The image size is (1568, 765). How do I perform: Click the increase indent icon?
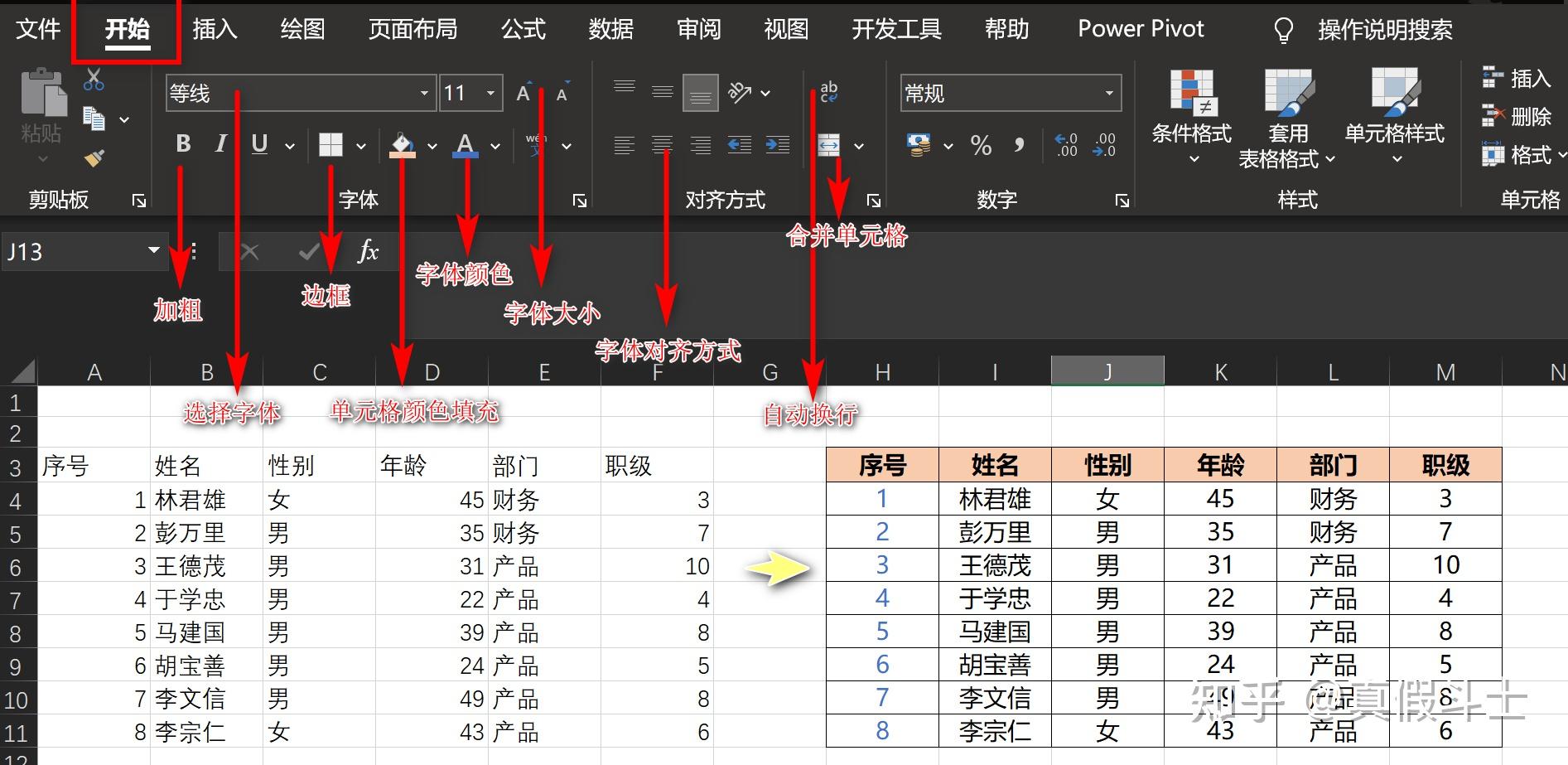[777, 146]
